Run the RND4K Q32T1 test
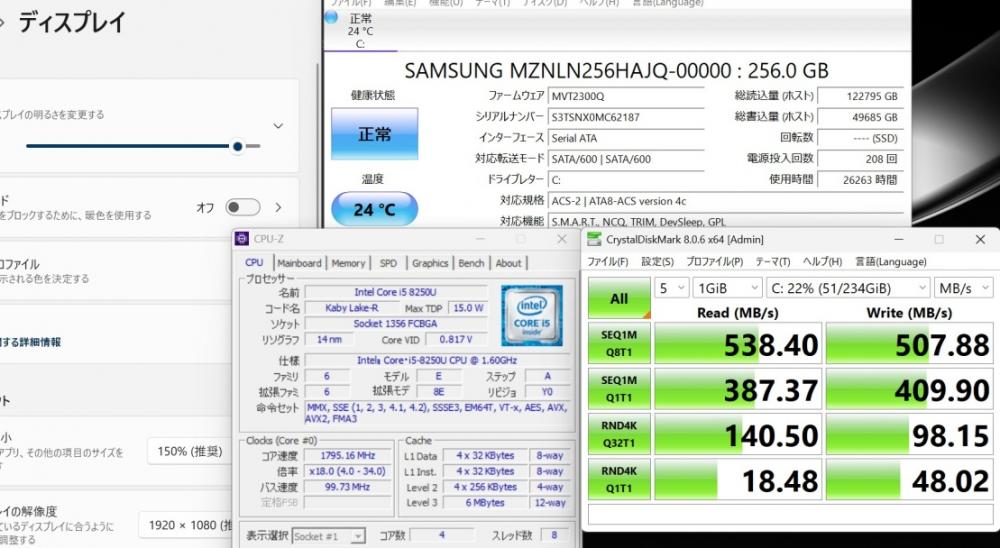This screenshot has width=1000, height=548. click(x=619, y=434)
